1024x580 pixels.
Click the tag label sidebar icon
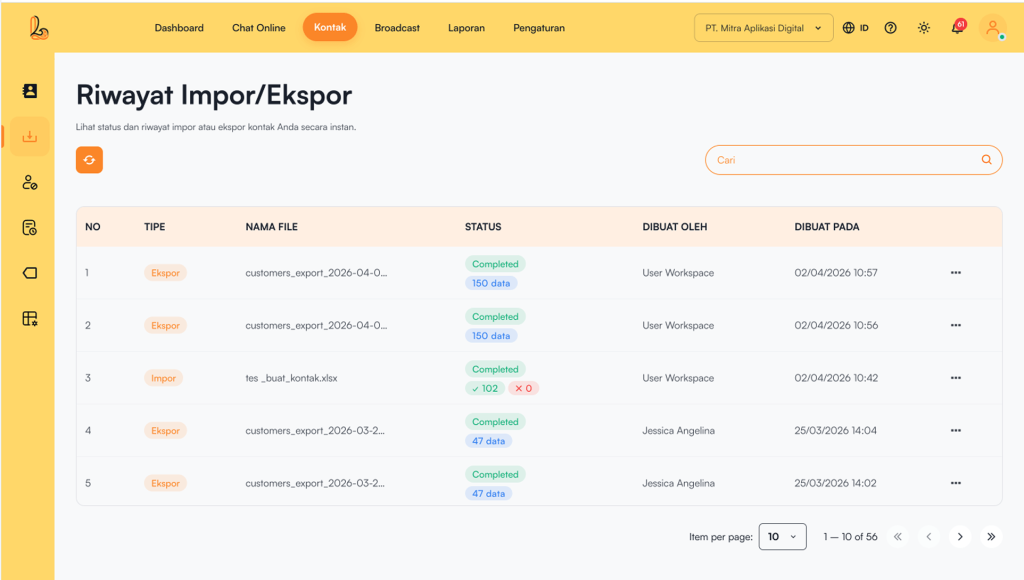29,273
